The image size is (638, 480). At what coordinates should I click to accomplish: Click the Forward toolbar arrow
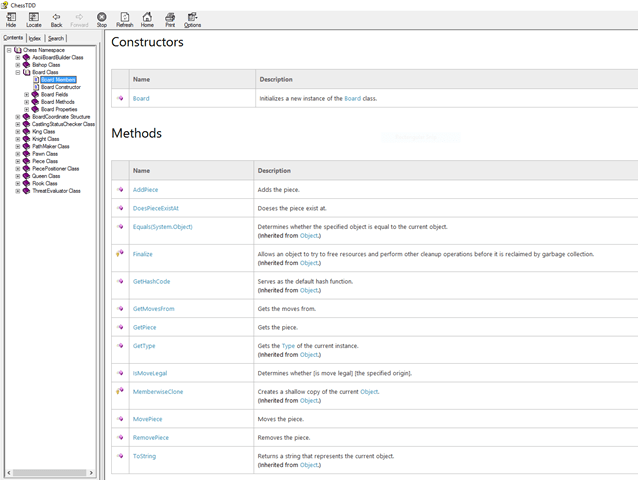pyautogui.click(x=79, y=20)
